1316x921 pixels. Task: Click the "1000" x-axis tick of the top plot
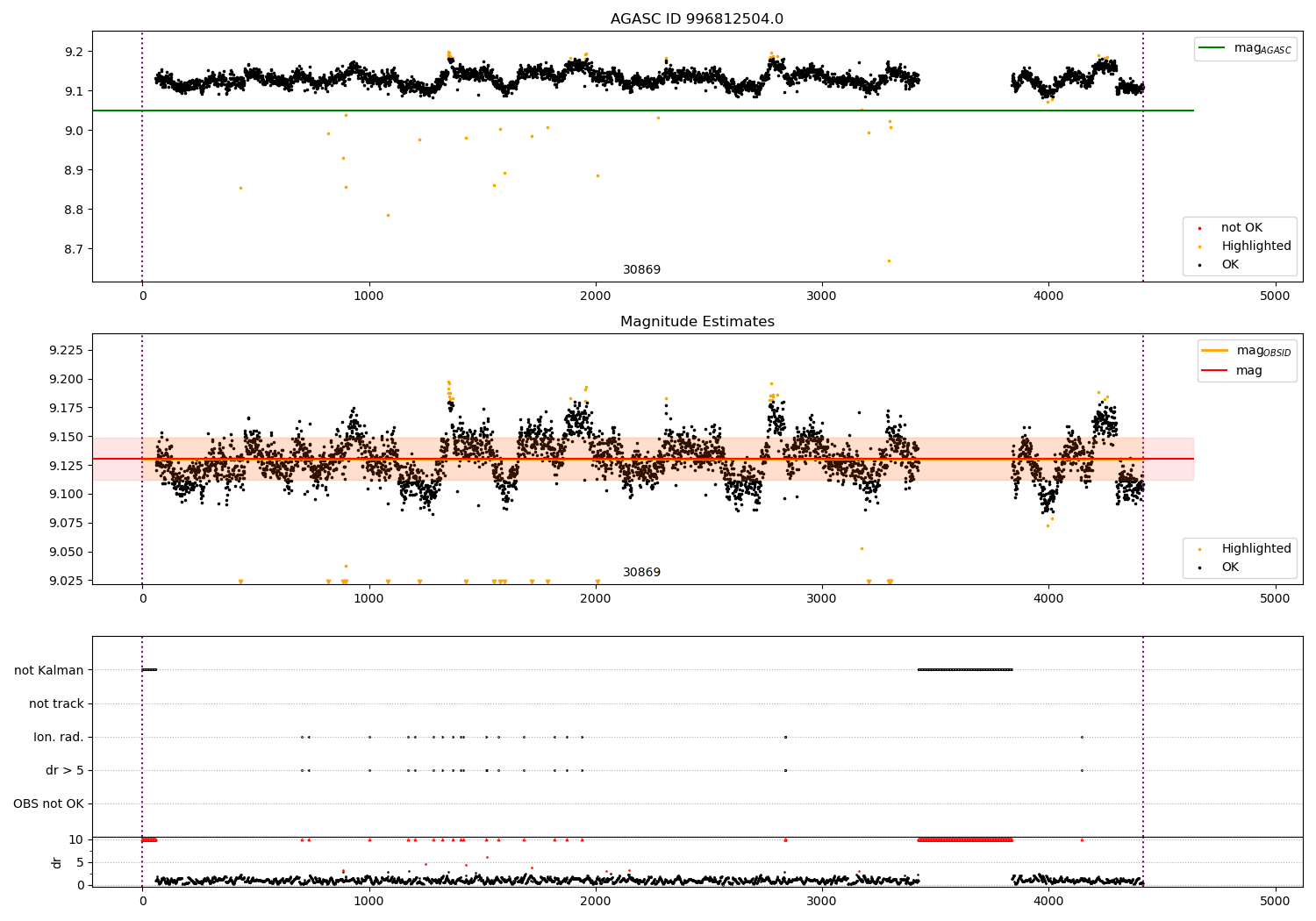point(368,296)
